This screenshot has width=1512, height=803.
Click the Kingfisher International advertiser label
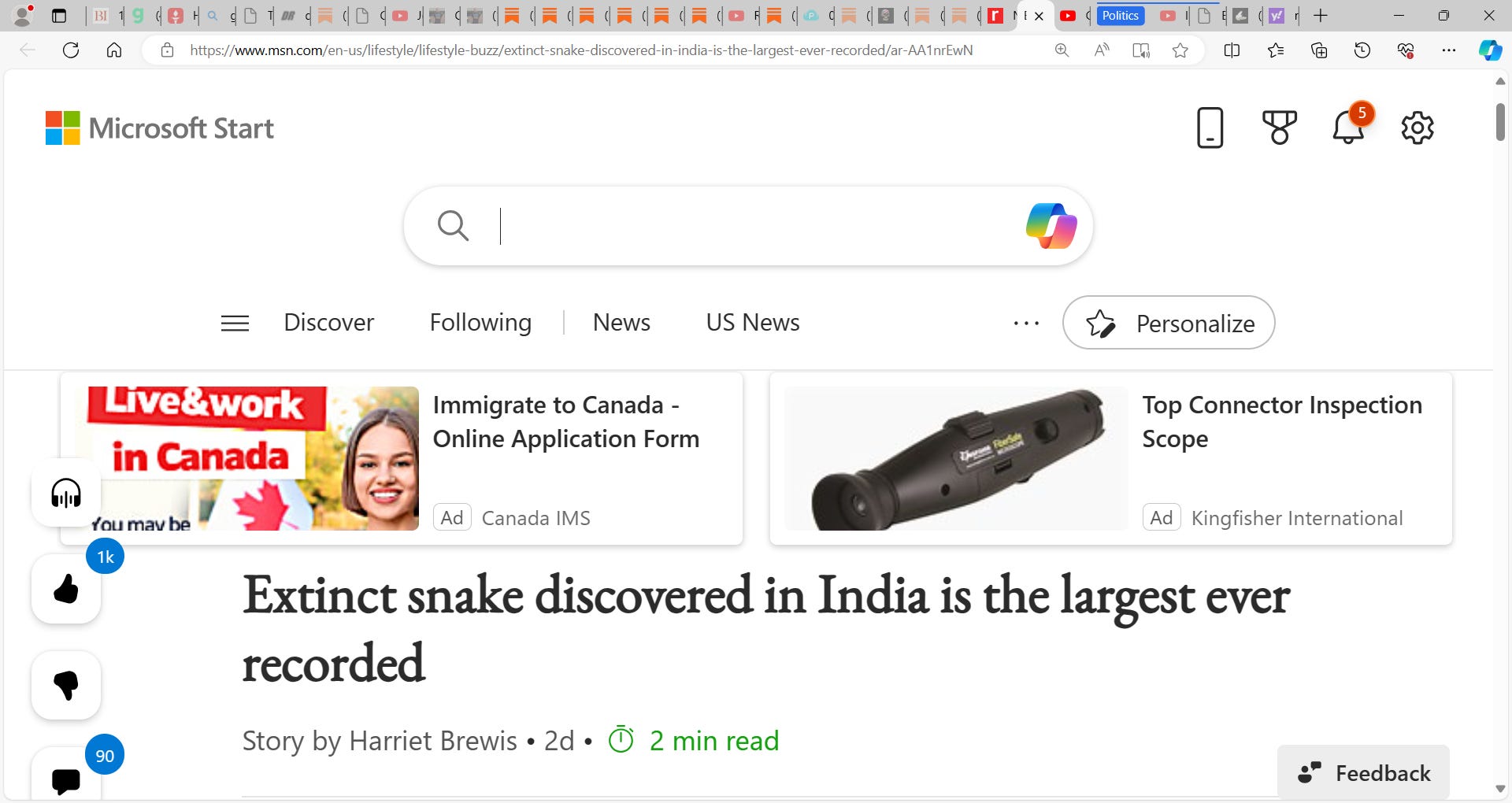point(1297,518)
